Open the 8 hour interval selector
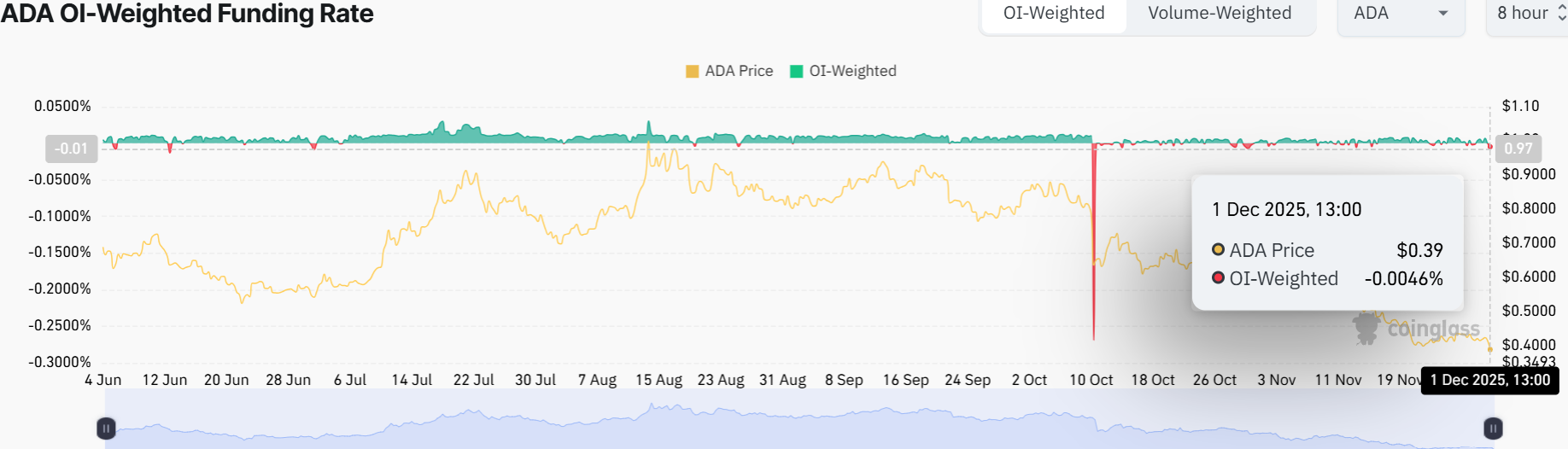This screenshot has height=449, width=1568. [x=1530, y=14]
